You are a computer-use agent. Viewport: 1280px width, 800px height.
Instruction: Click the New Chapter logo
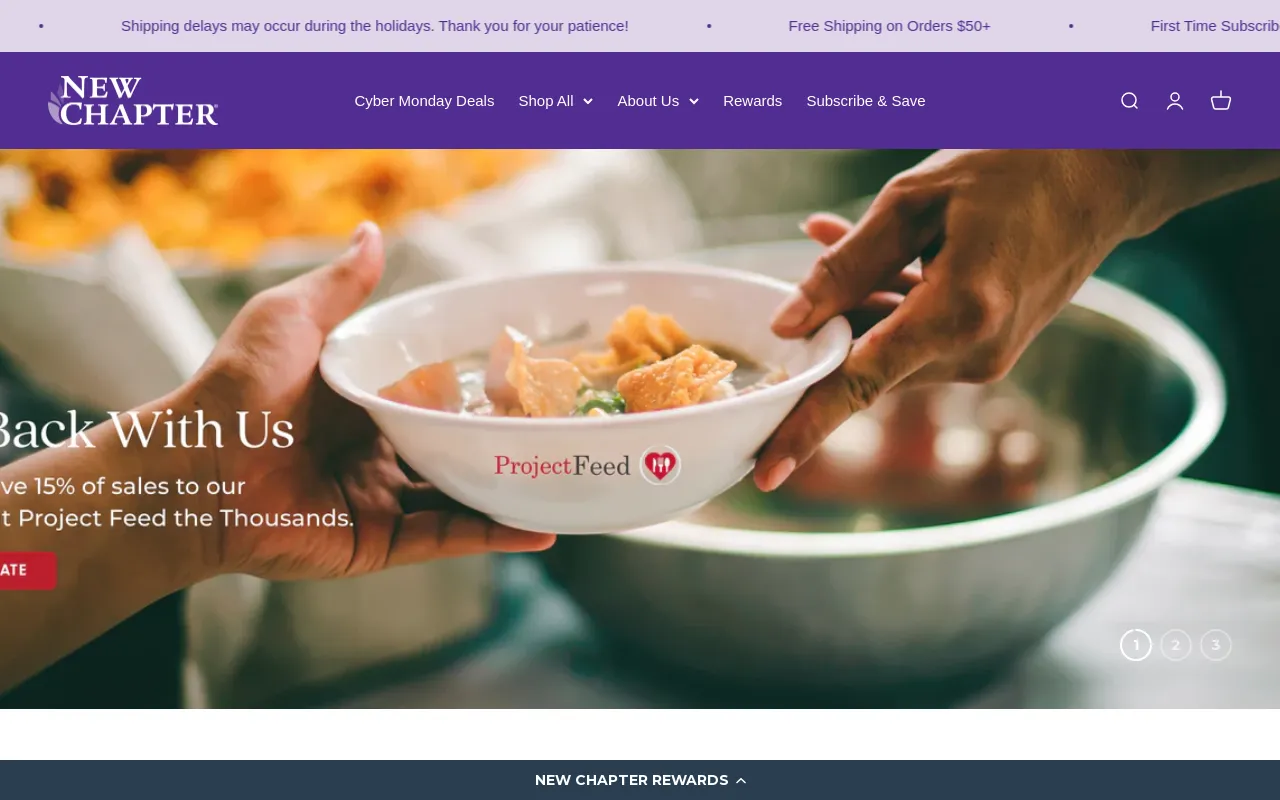133,101
